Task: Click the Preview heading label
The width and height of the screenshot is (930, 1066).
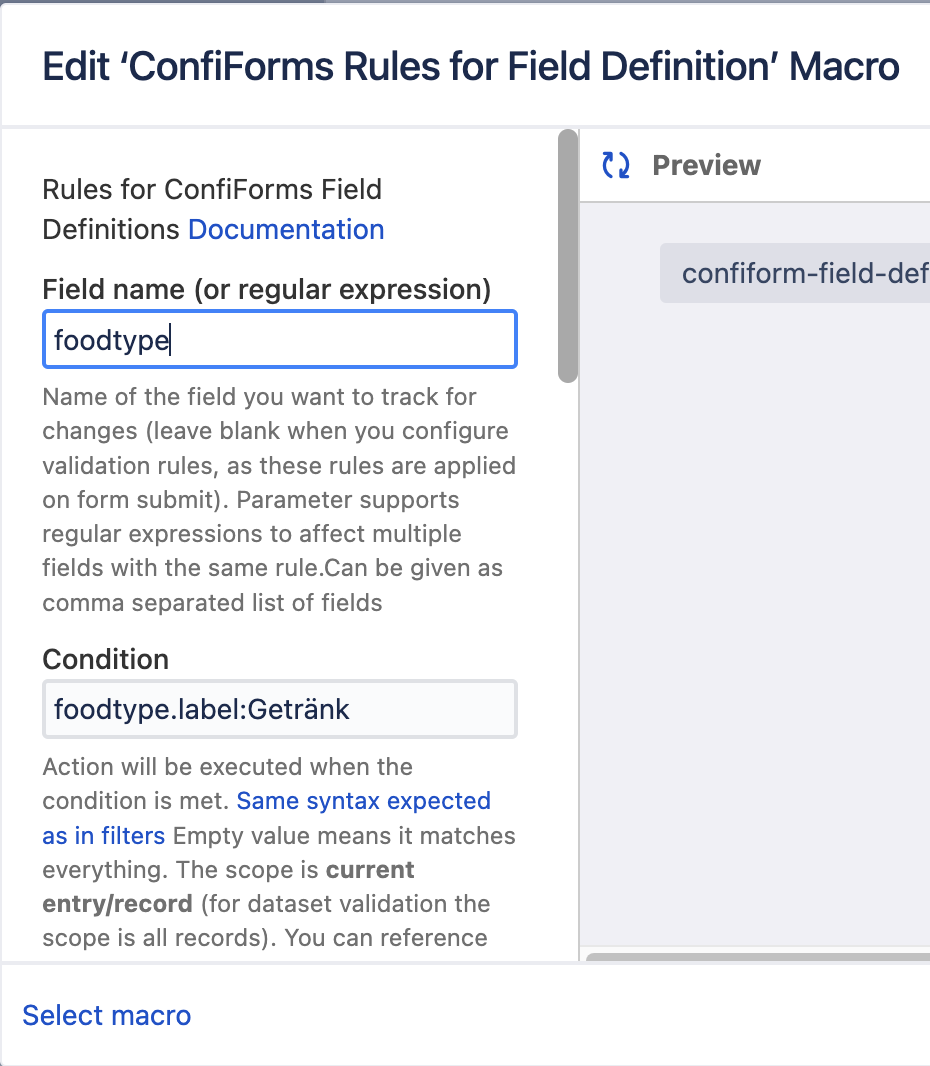Action: click(706, 166)
